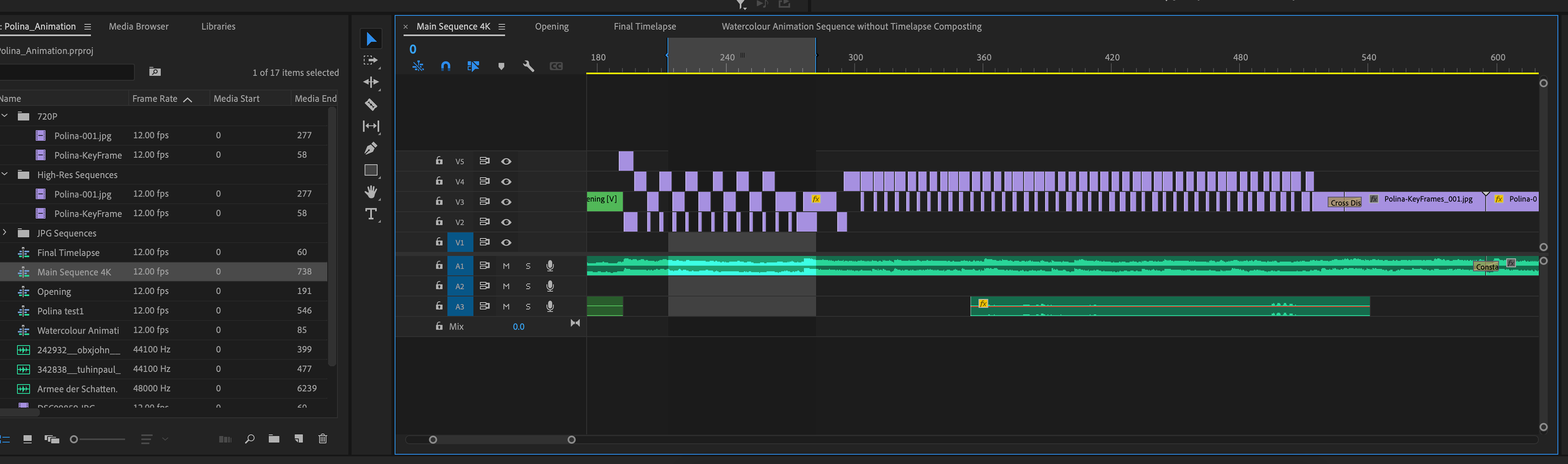Image resolution: width=1568 pixels, height=464 pixels.
Task: Mute audio track A1
Action: tap(506, 266)
